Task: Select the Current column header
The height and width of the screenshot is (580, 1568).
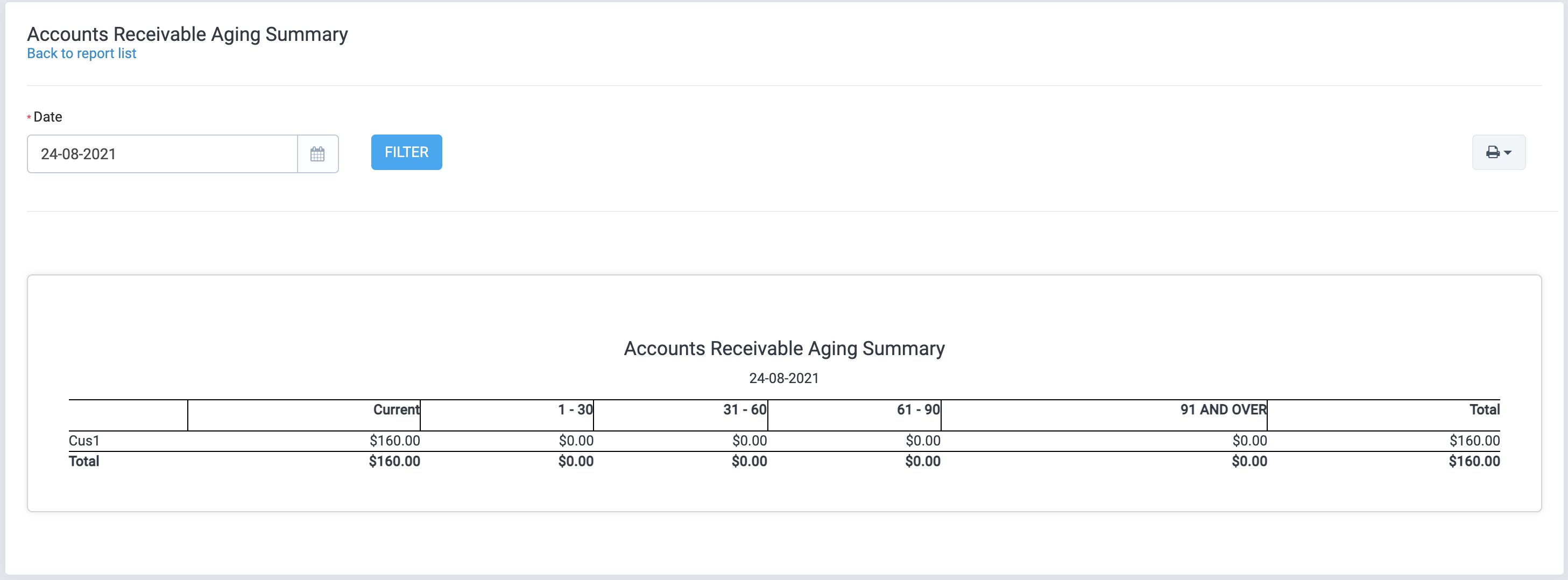Action: [x=396, y=409]
